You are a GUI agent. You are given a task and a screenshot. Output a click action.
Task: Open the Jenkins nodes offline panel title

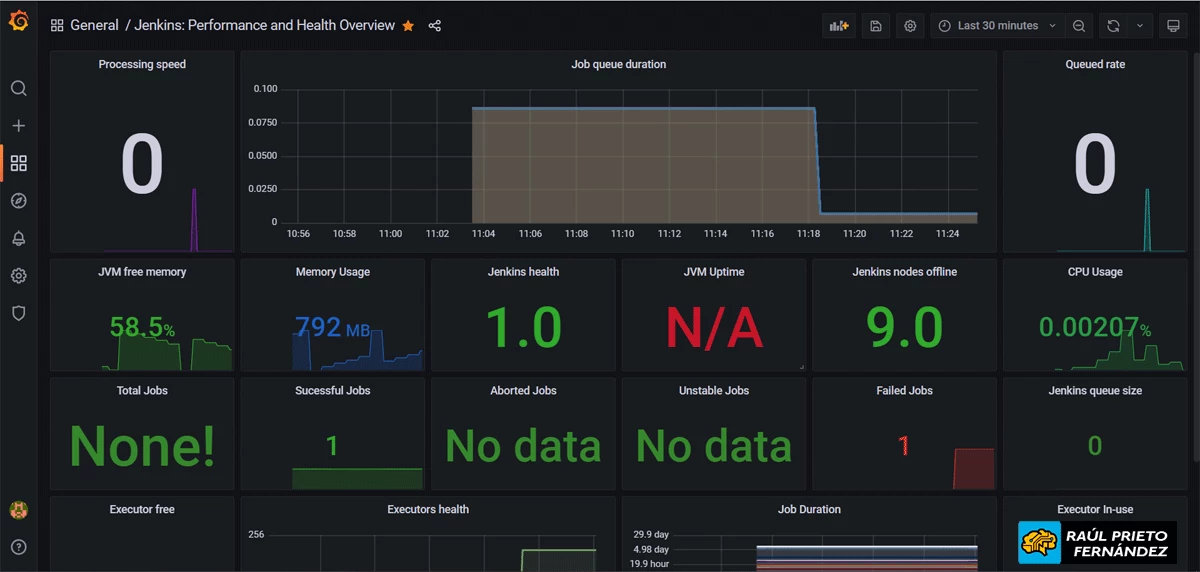click(904, 272)
